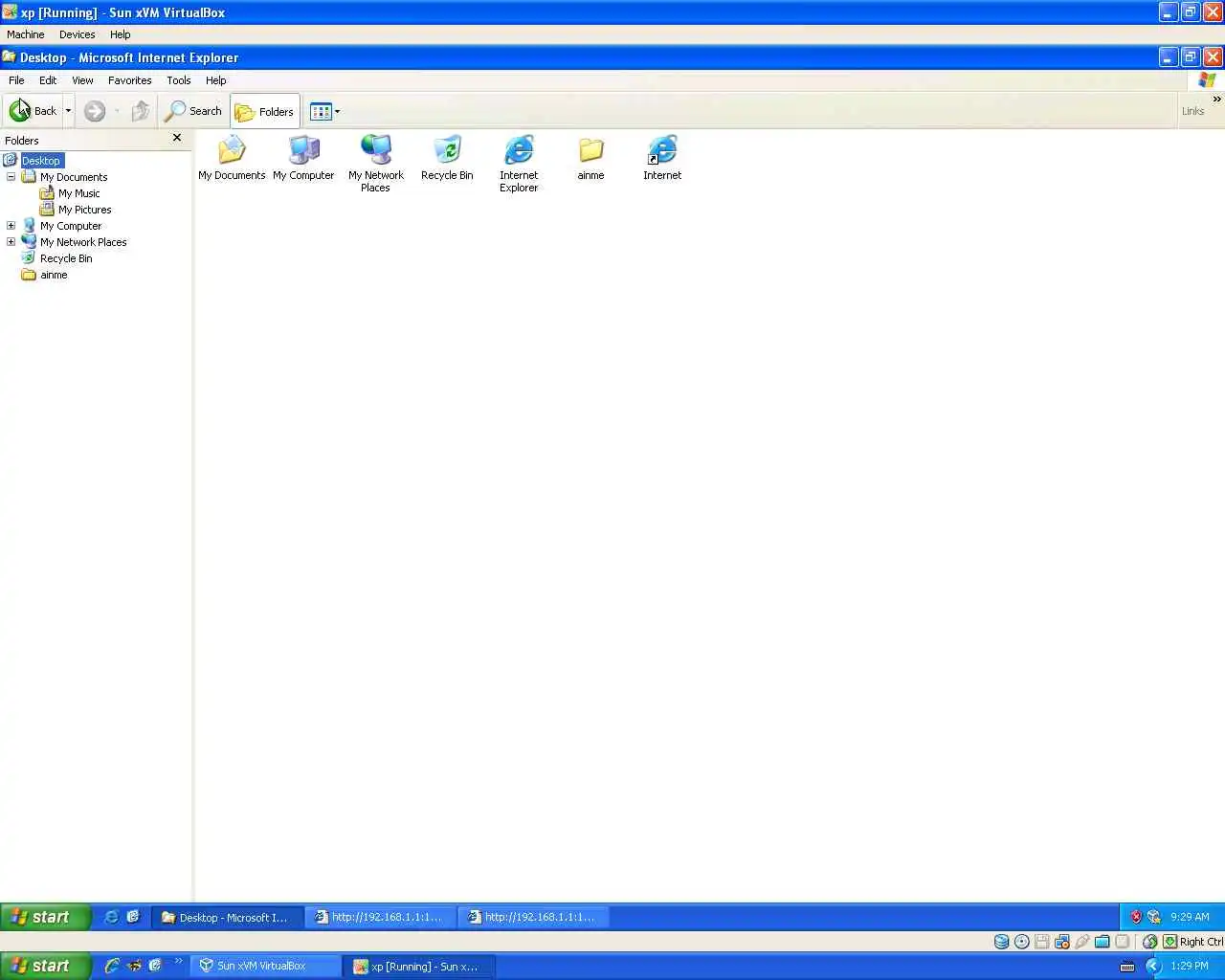Click VirtualBox USB devices status icon
Screen dimensions: 1225x980
1082,942
